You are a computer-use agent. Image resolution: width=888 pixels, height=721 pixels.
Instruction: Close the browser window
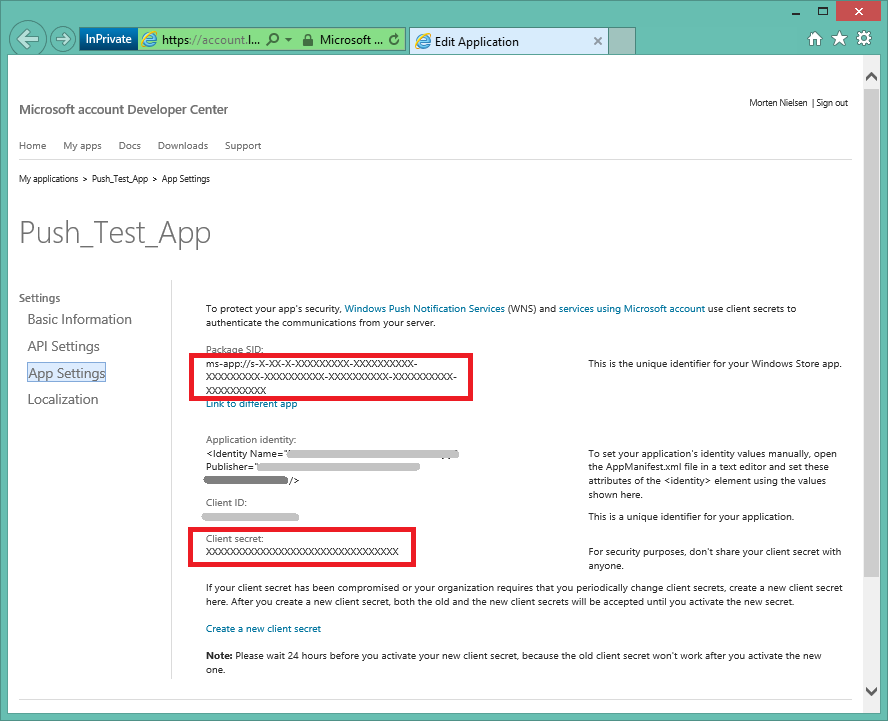click(859, 11)
